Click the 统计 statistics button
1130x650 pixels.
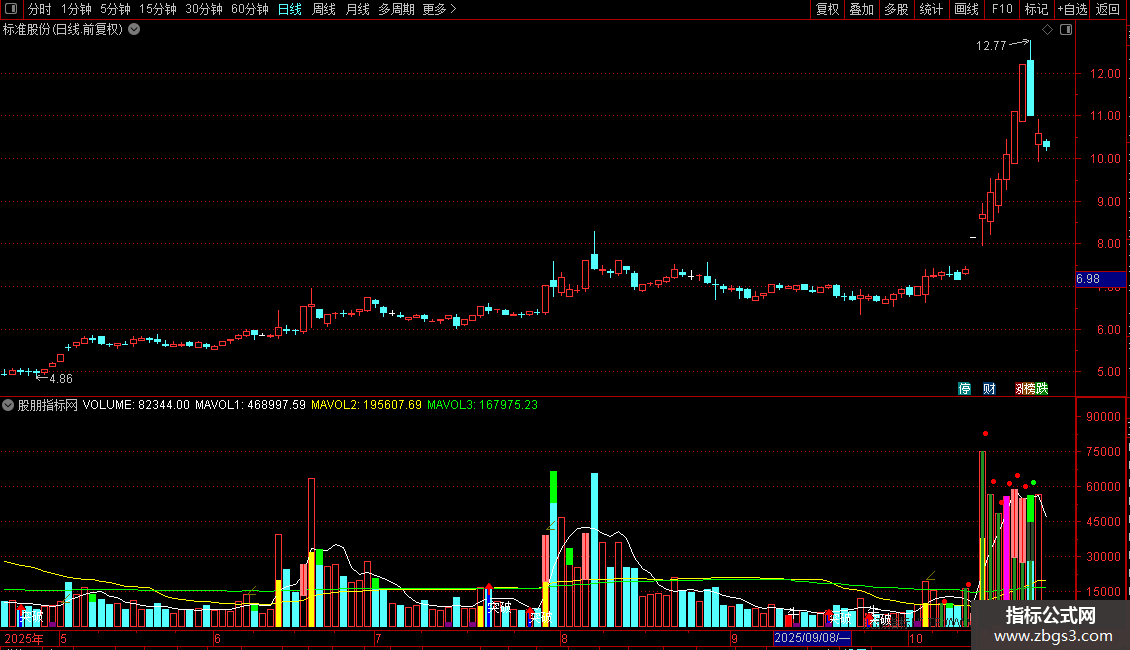[930, 9]
